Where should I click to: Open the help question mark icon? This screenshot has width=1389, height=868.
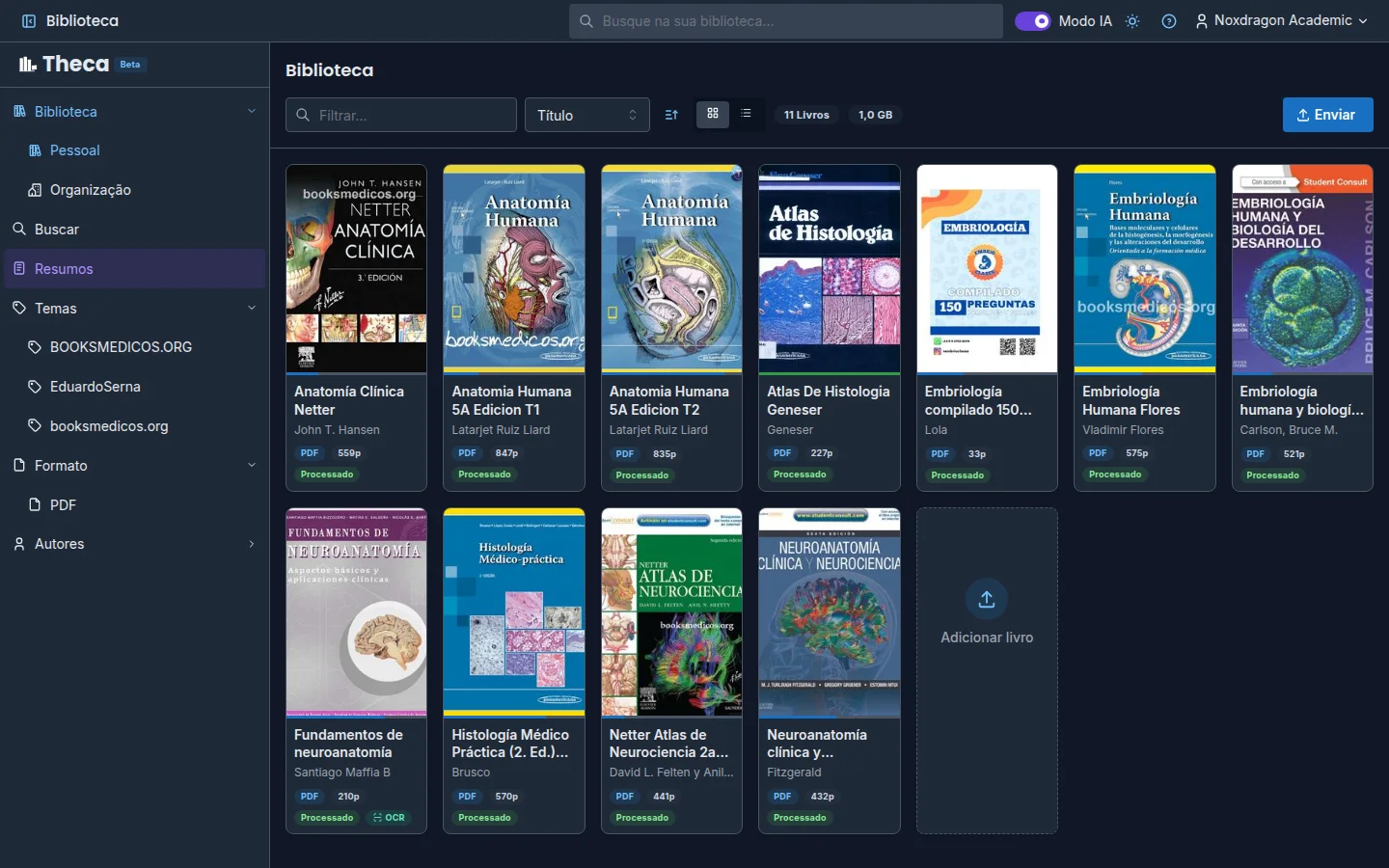pyautogui.click(x=1169, y=21)
